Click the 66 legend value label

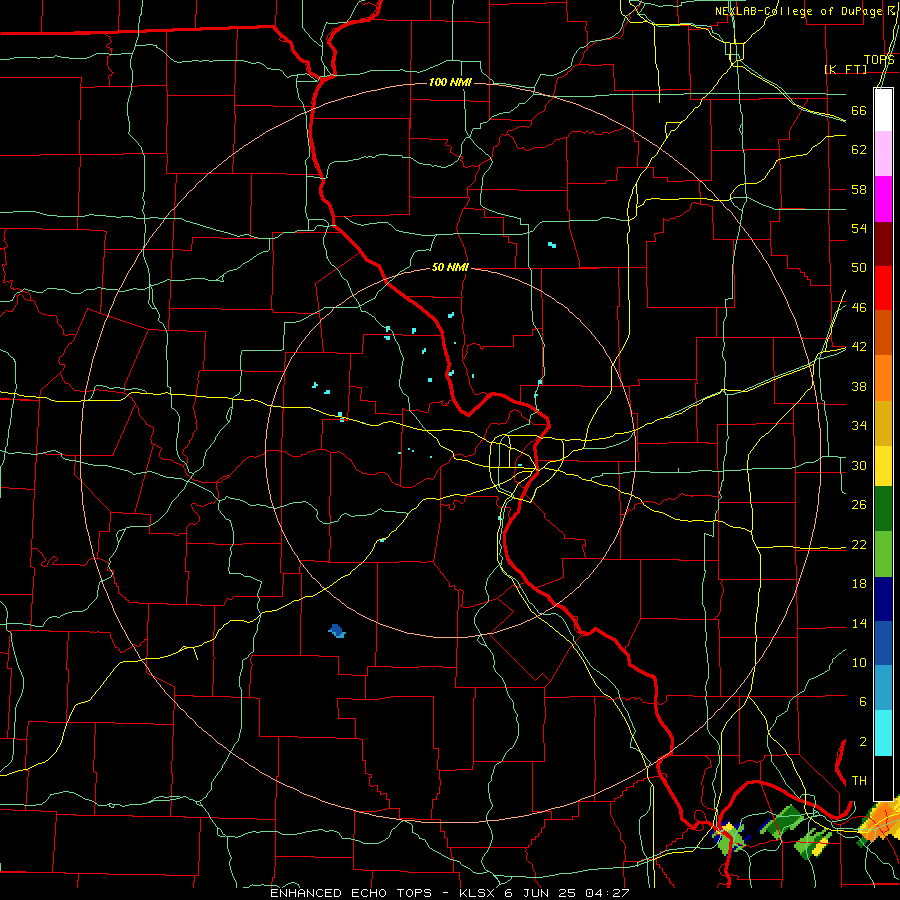click(859, 111)
